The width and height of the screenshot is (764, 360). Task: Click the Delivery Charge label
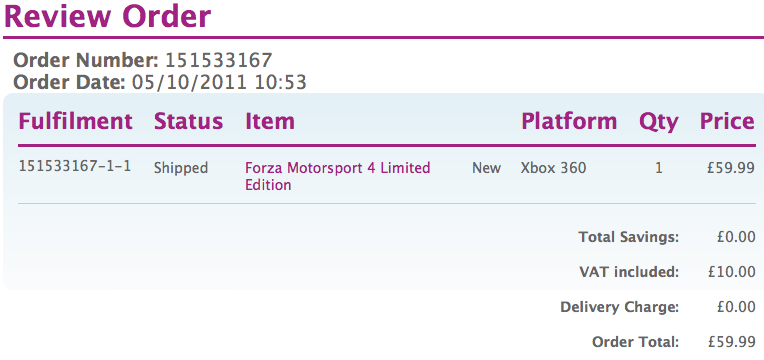[x=619, y=307]
